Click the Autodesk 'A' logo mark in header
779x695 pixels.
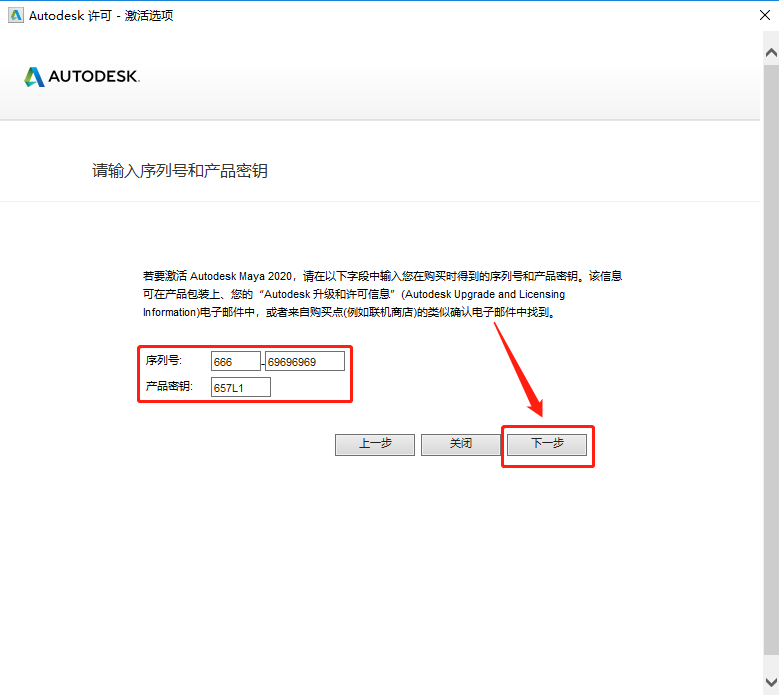pyautogui.click(x=34, y=77)
